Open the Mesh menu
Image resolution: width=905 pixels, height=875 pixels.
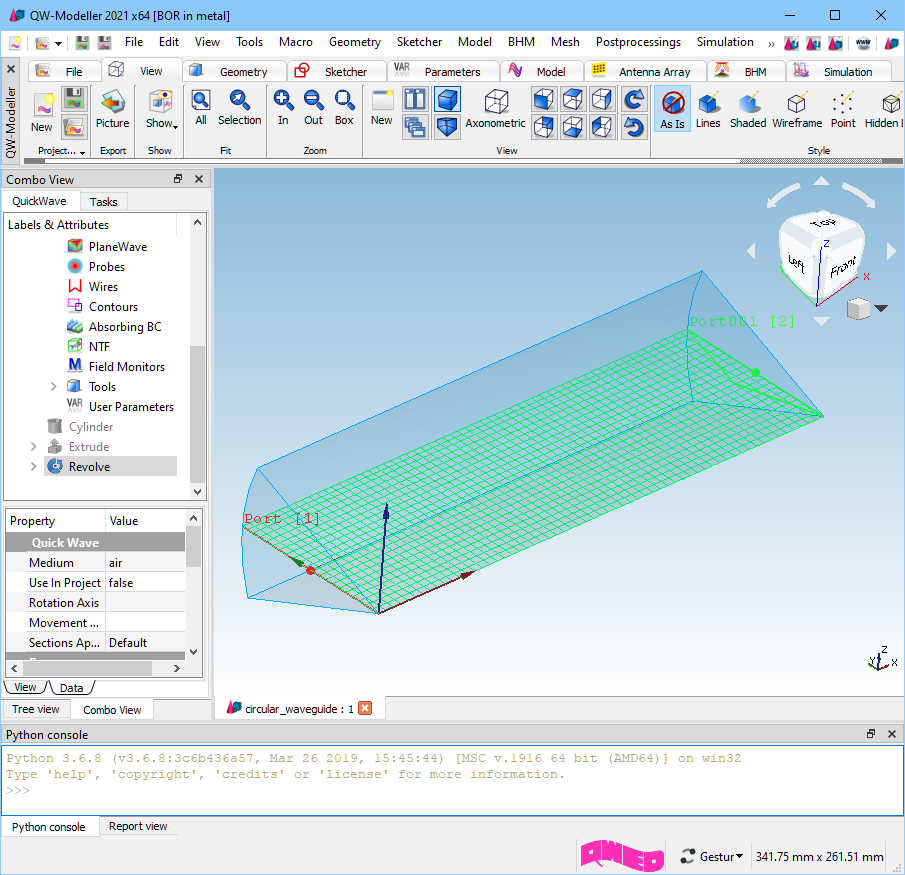tap(565, 42)
